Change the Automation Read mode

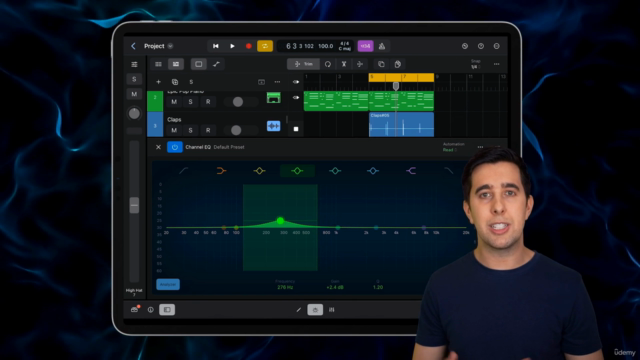click(x=450, y=150)
